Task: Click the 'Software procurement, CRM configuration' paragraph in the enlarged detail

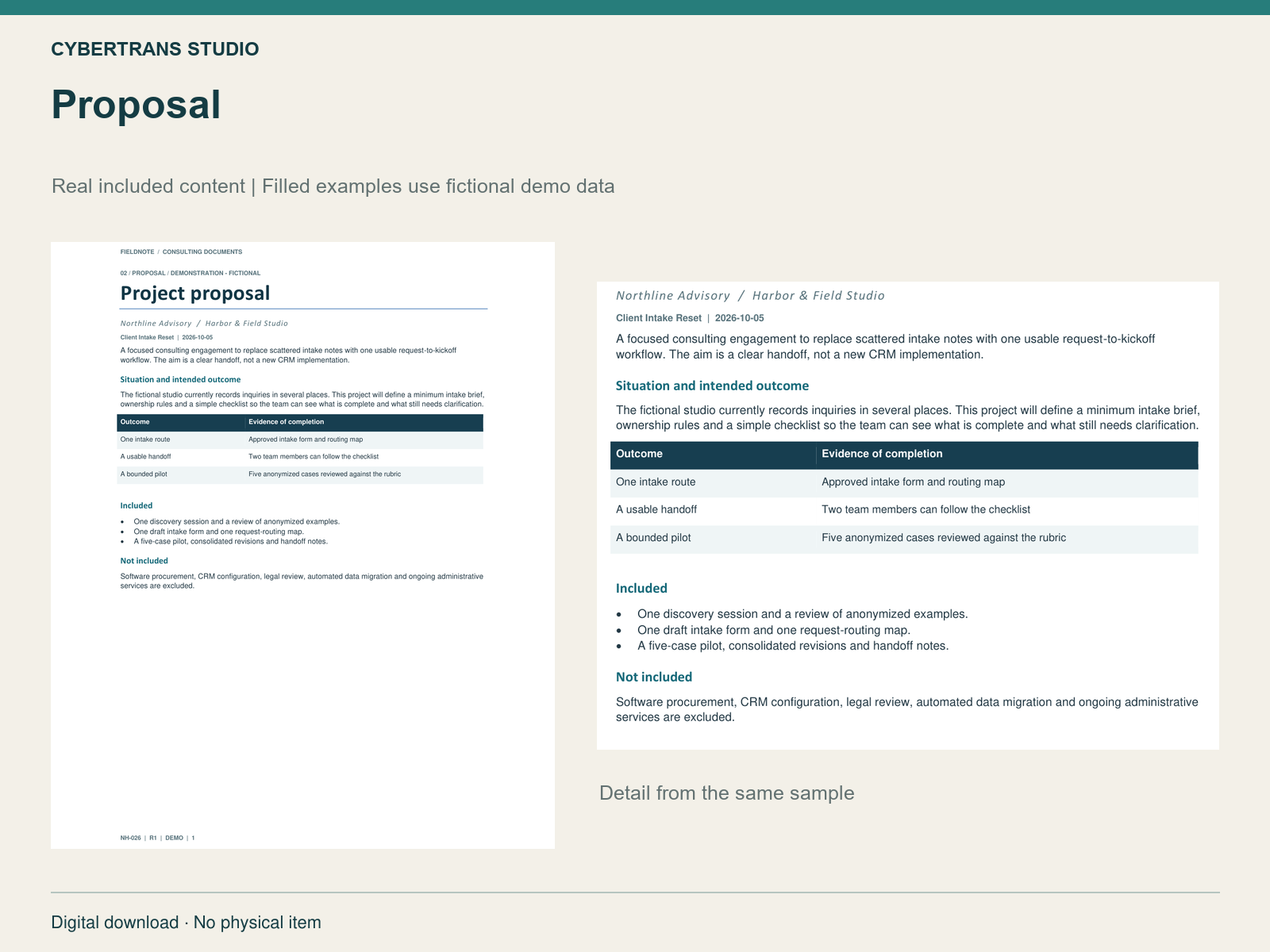Action: pyautogui.click(x=907, y=710)
